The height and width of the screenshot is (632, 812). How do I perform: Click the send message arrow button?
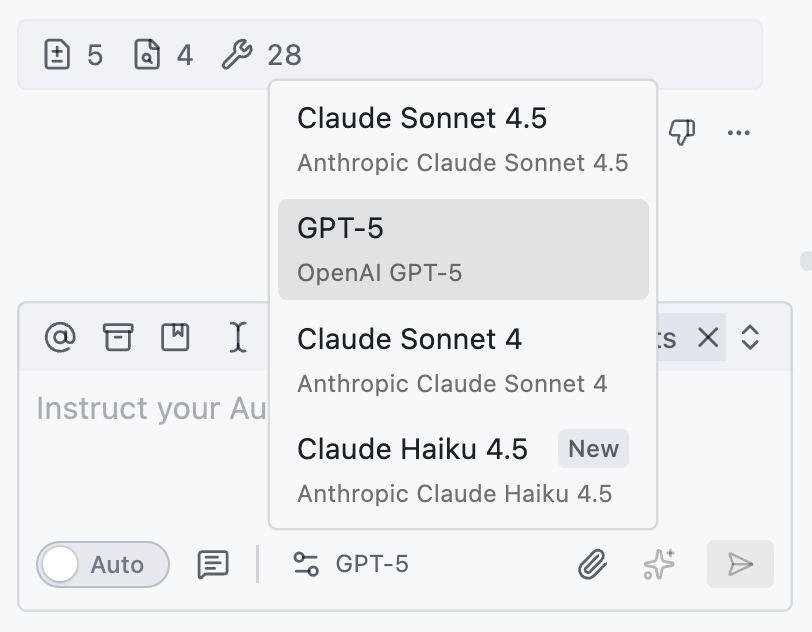pyautogui.click(x=741, y=564)
